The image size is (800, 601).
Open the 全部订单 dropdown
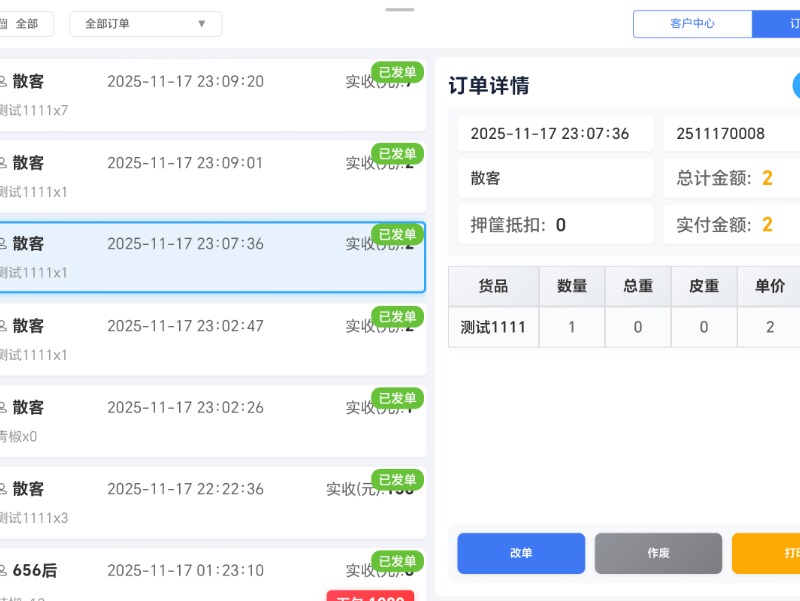pyautogui.click(x=145, y=23)
